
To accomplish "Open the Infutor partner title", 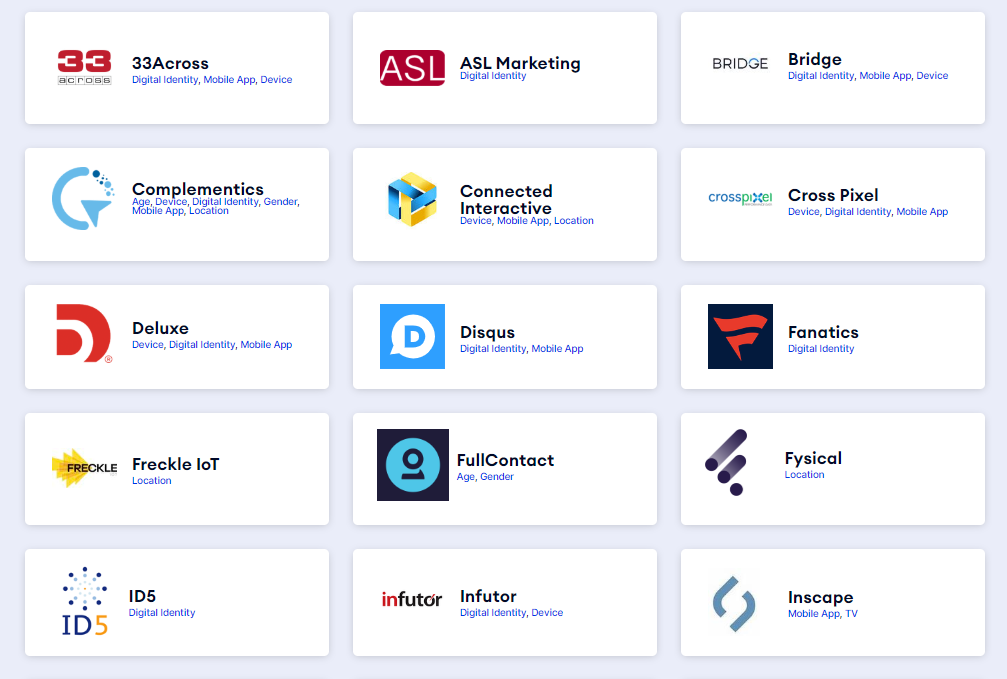I will pos(488,596).
